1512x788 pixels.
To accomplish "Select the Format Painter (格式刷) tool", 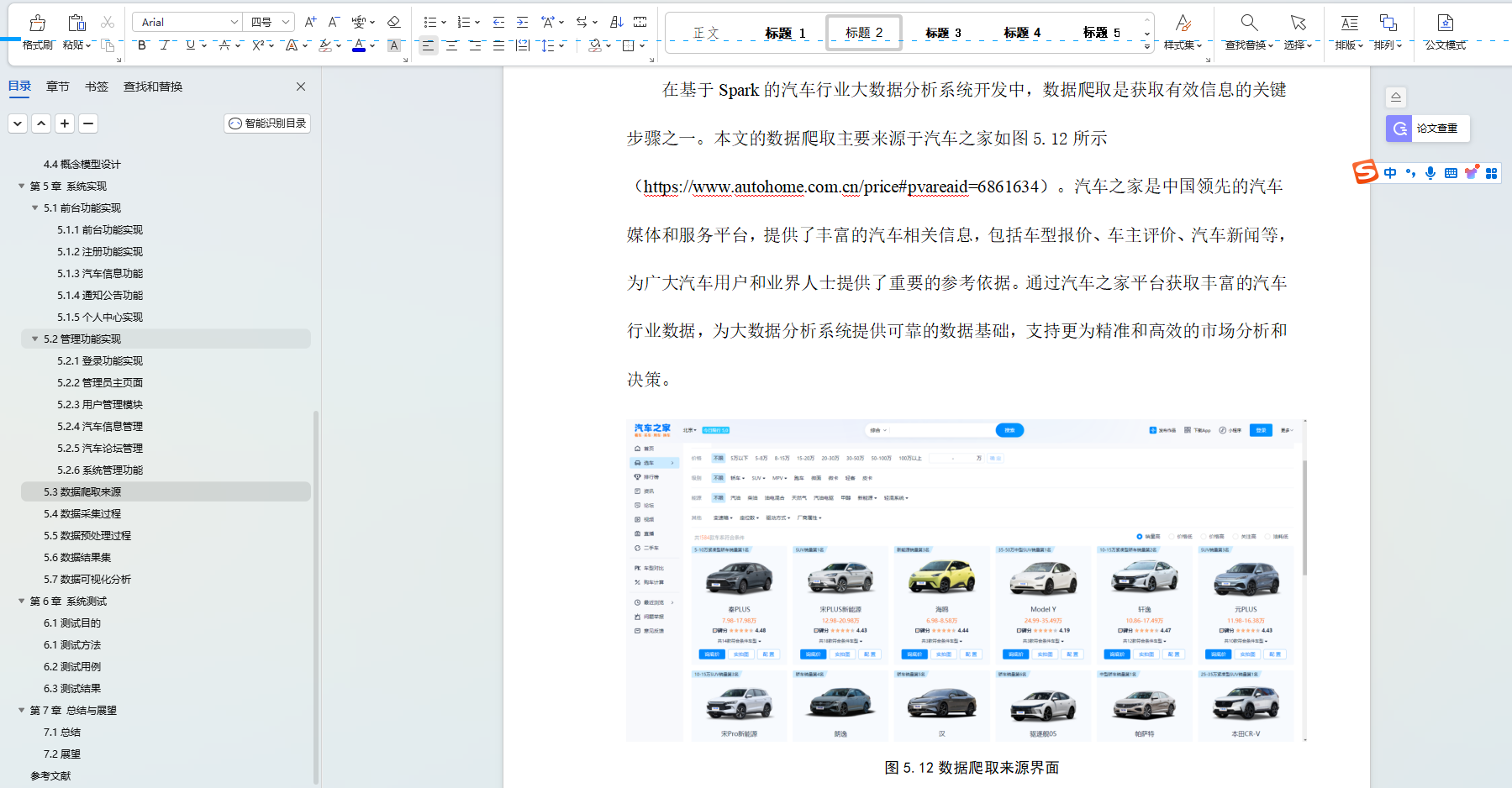I will point(38,32).
